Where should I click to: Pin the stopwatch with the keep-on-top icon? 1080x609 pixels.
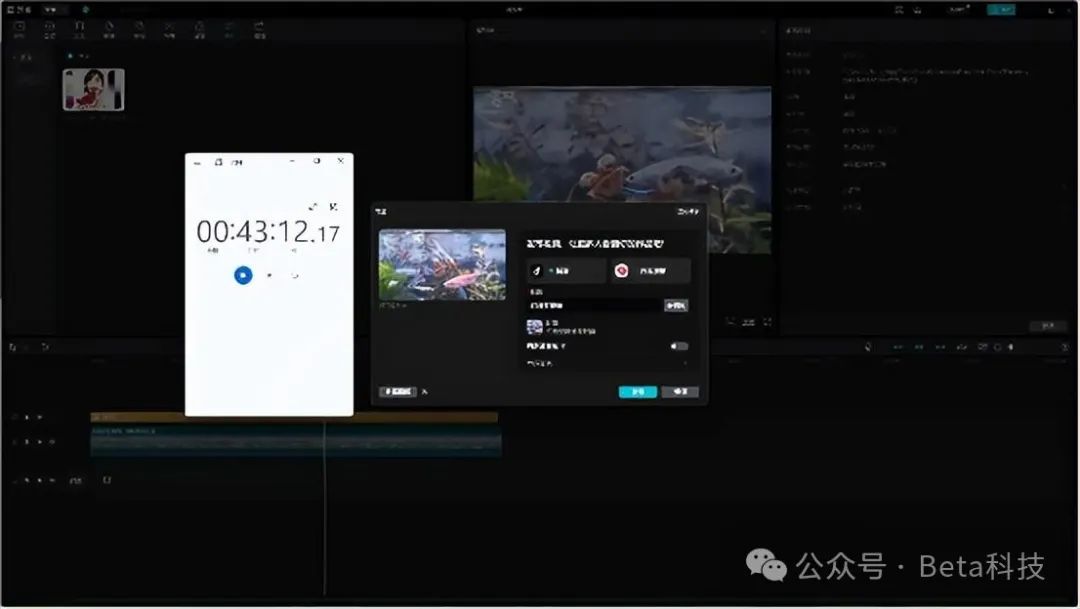333,207
